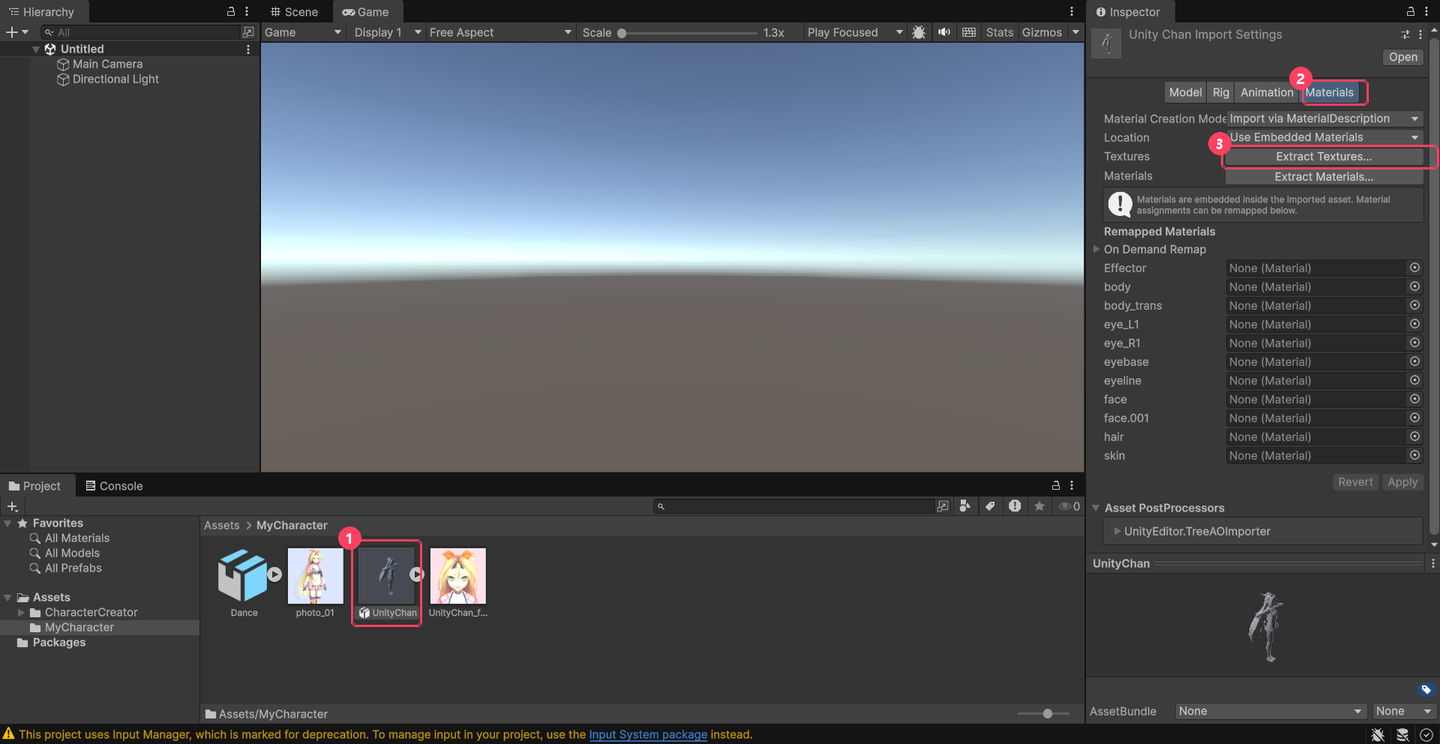
Task: Switch to the Rig import tab
Action: click(1221, 92)
